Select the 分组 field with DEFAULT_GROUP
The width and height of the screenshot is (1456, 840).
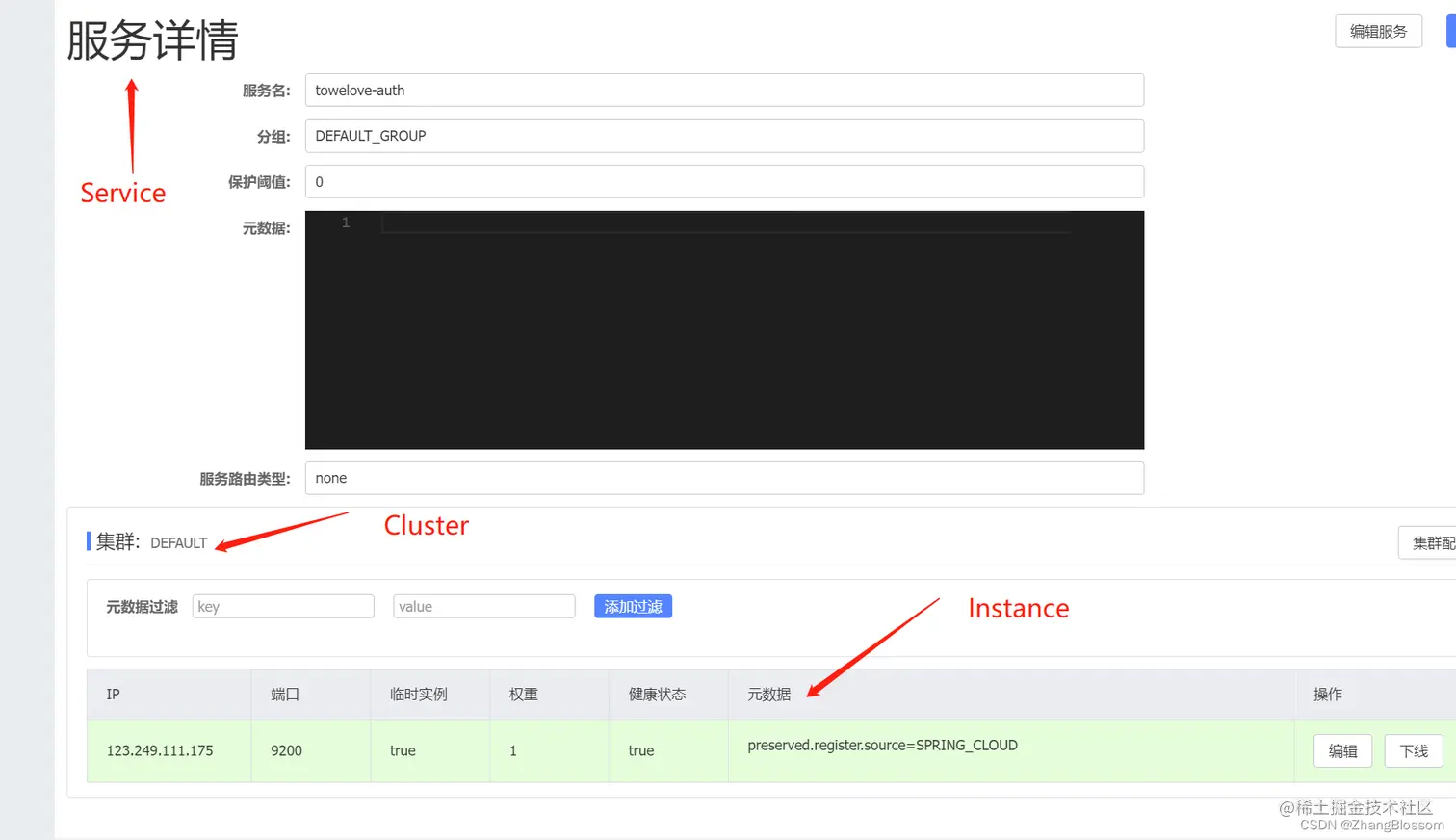coord(724,136)
